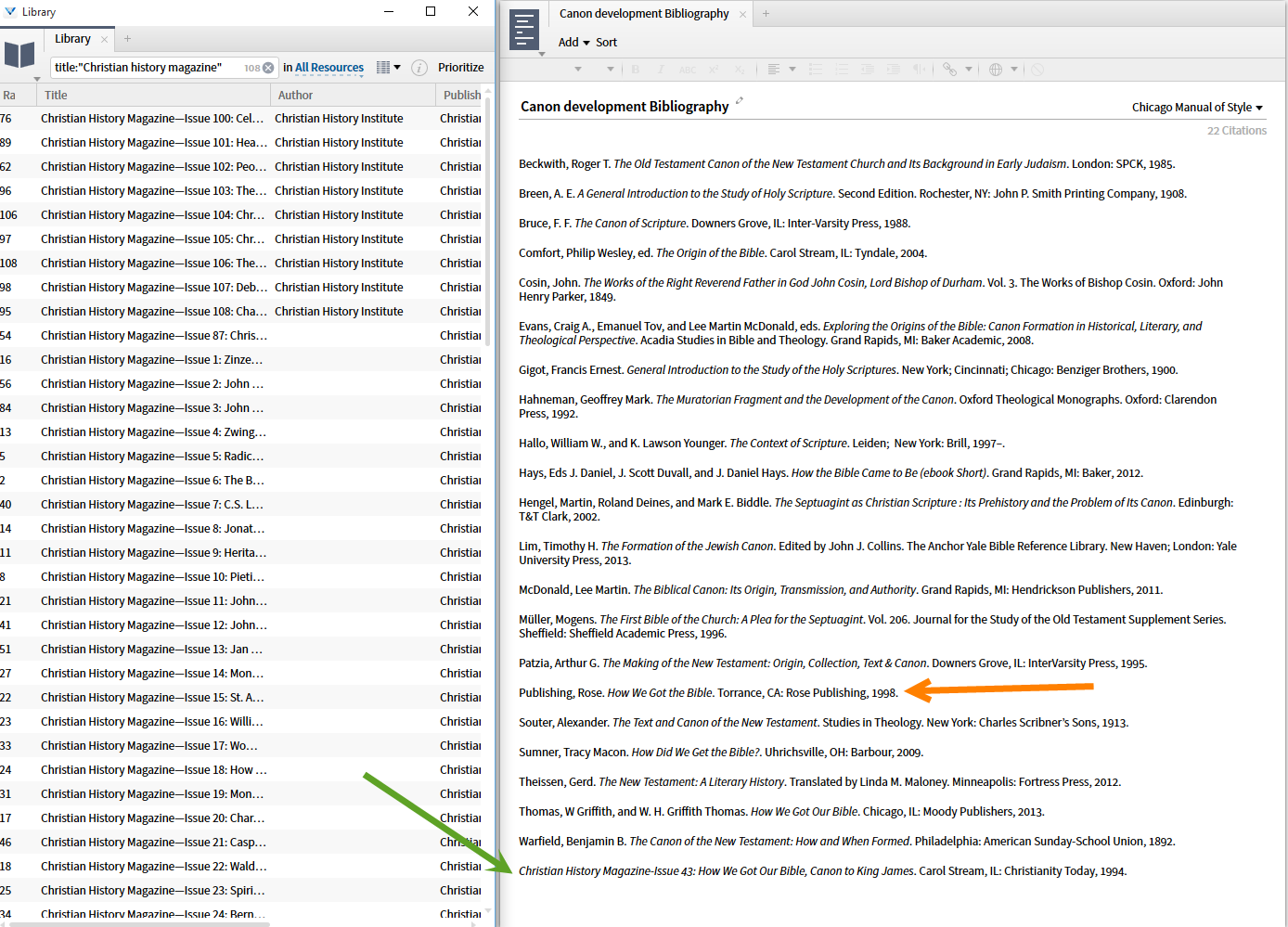Expand the globe language dropdown arrow
This screenshot has width=1288, height=927.
(x=1014, y=70)
